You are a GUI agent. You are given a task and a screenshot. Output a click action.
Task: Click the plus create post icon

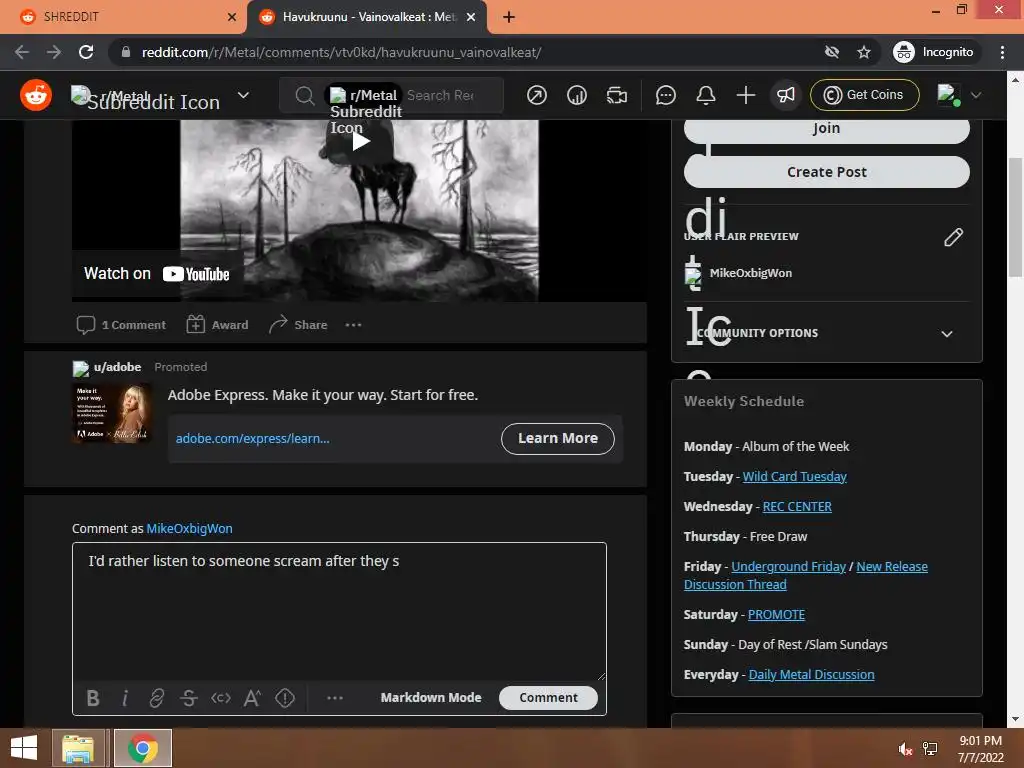(x=745, y=95)
